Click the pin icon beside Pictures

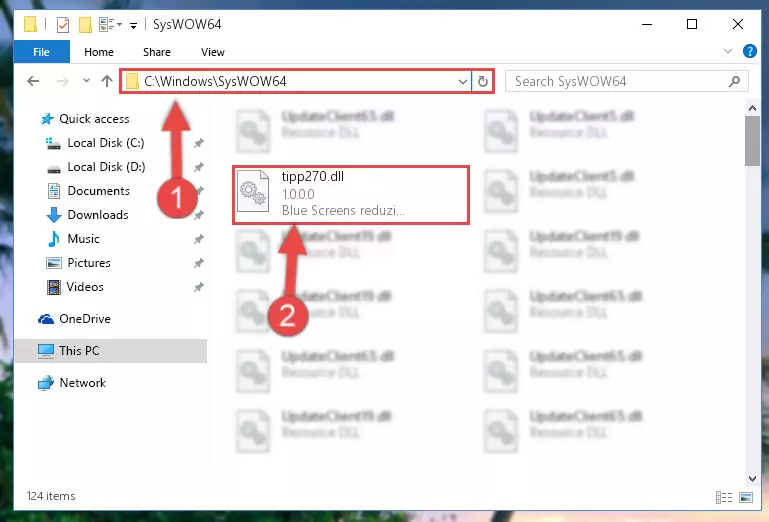click(198, 263)
